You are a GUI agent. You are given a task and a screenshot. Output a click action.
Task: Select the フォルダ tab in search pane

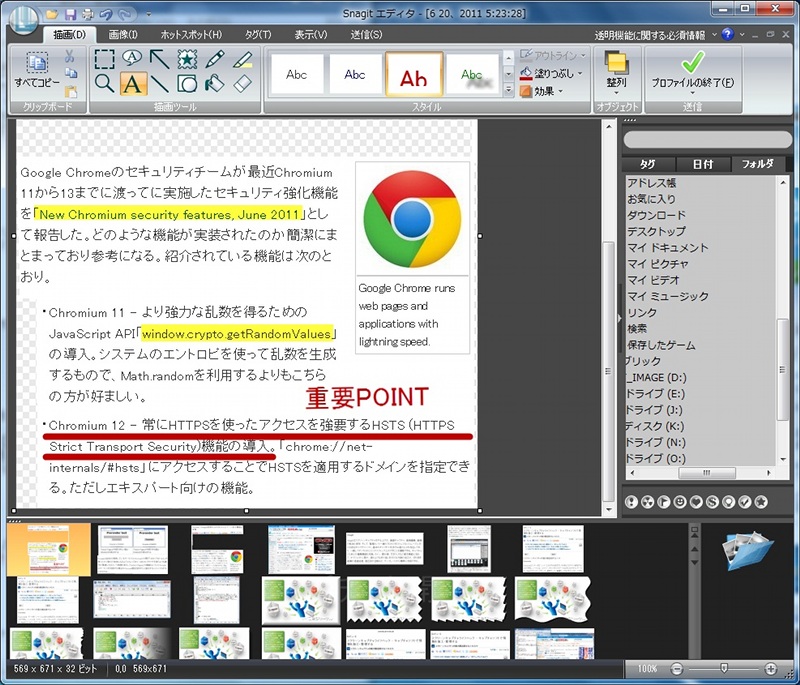pos(758,164)
